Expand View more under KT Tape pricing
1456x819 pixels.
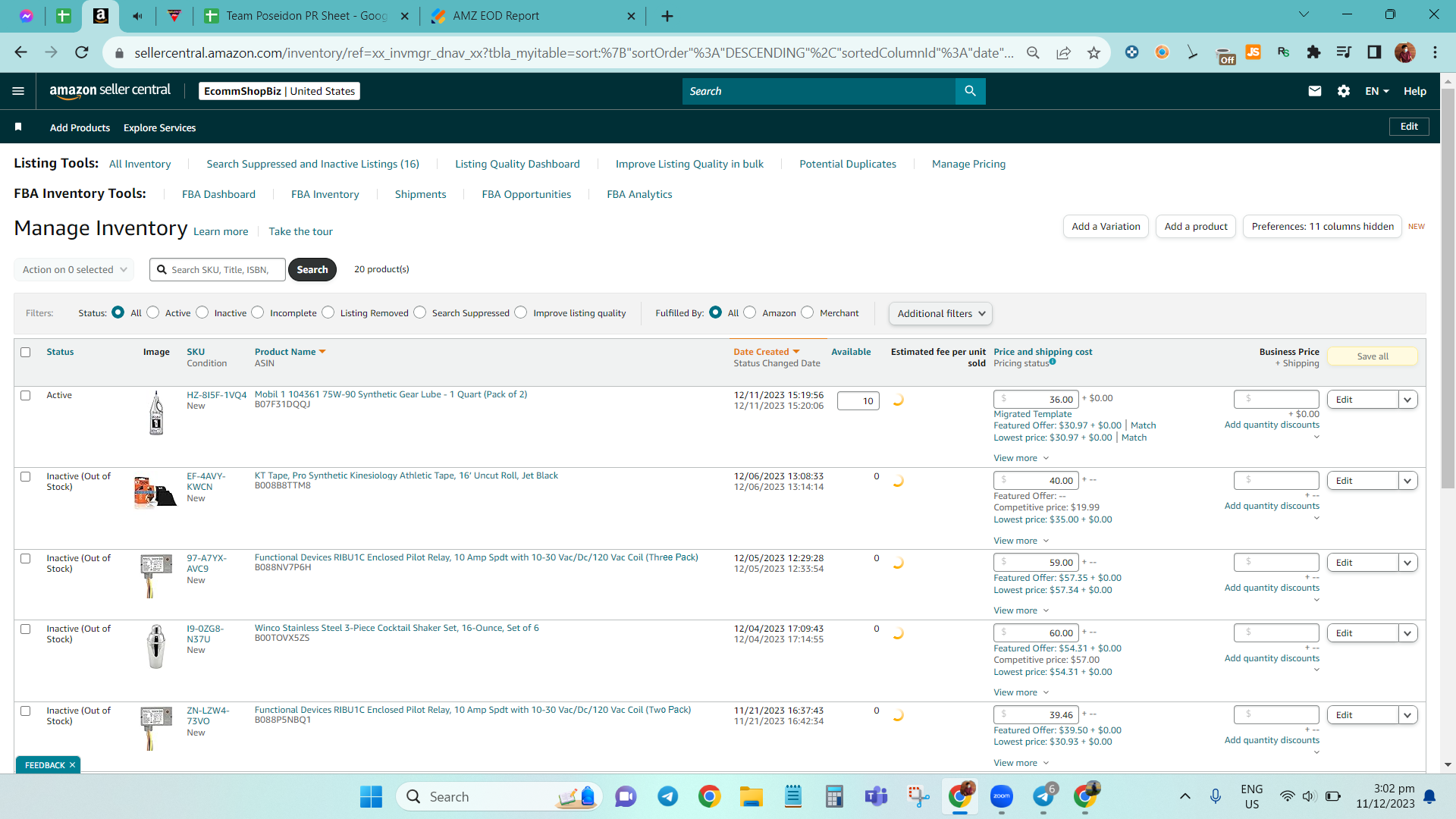[1021, 541]
